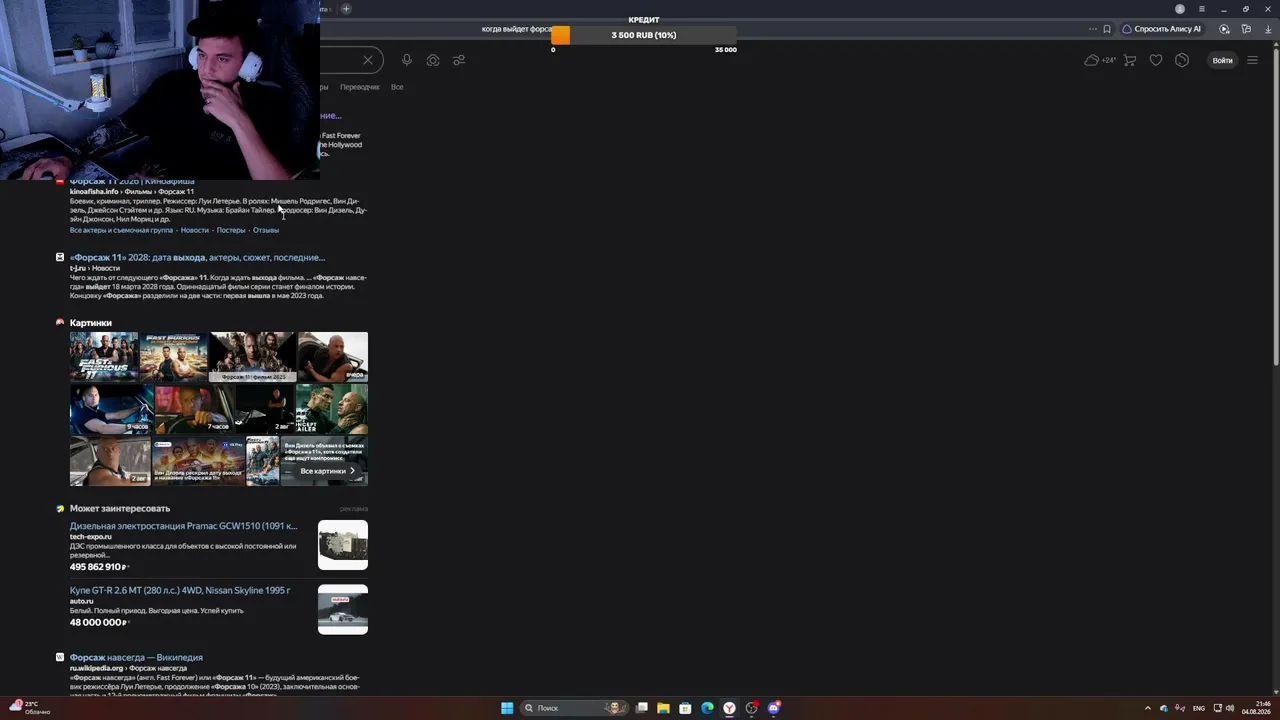Open the Nissan Skyline GT-R ad link

(x=180, y=590)
